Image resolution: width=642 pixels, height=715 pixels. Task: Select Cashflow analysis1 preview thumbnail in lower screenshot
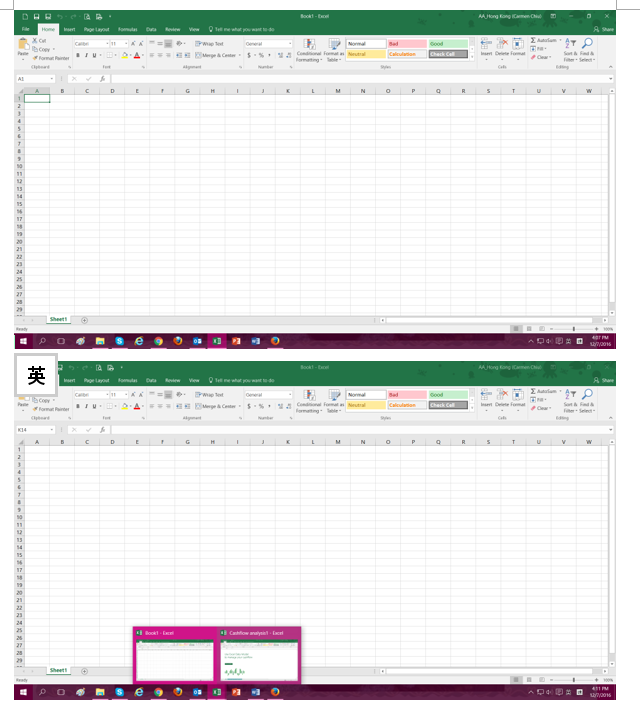click(259, 660)
